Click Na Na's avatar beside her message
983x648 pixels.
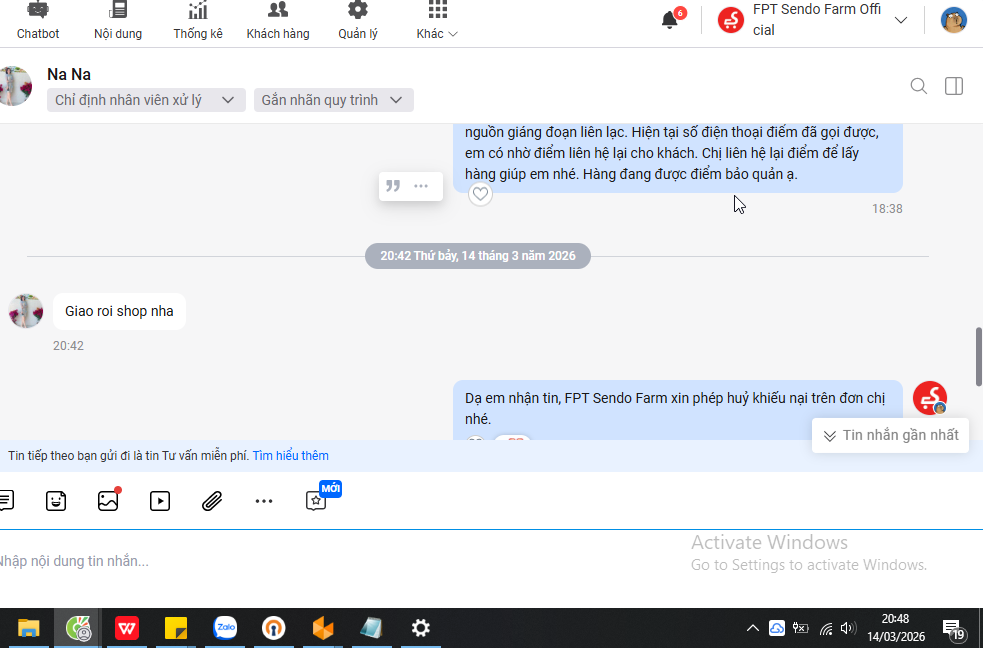point(26,311)
